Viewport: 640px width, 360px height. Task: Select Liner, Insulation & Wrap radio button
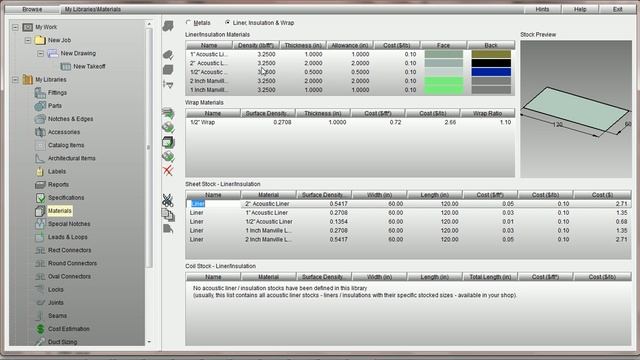tap(227, 22)
